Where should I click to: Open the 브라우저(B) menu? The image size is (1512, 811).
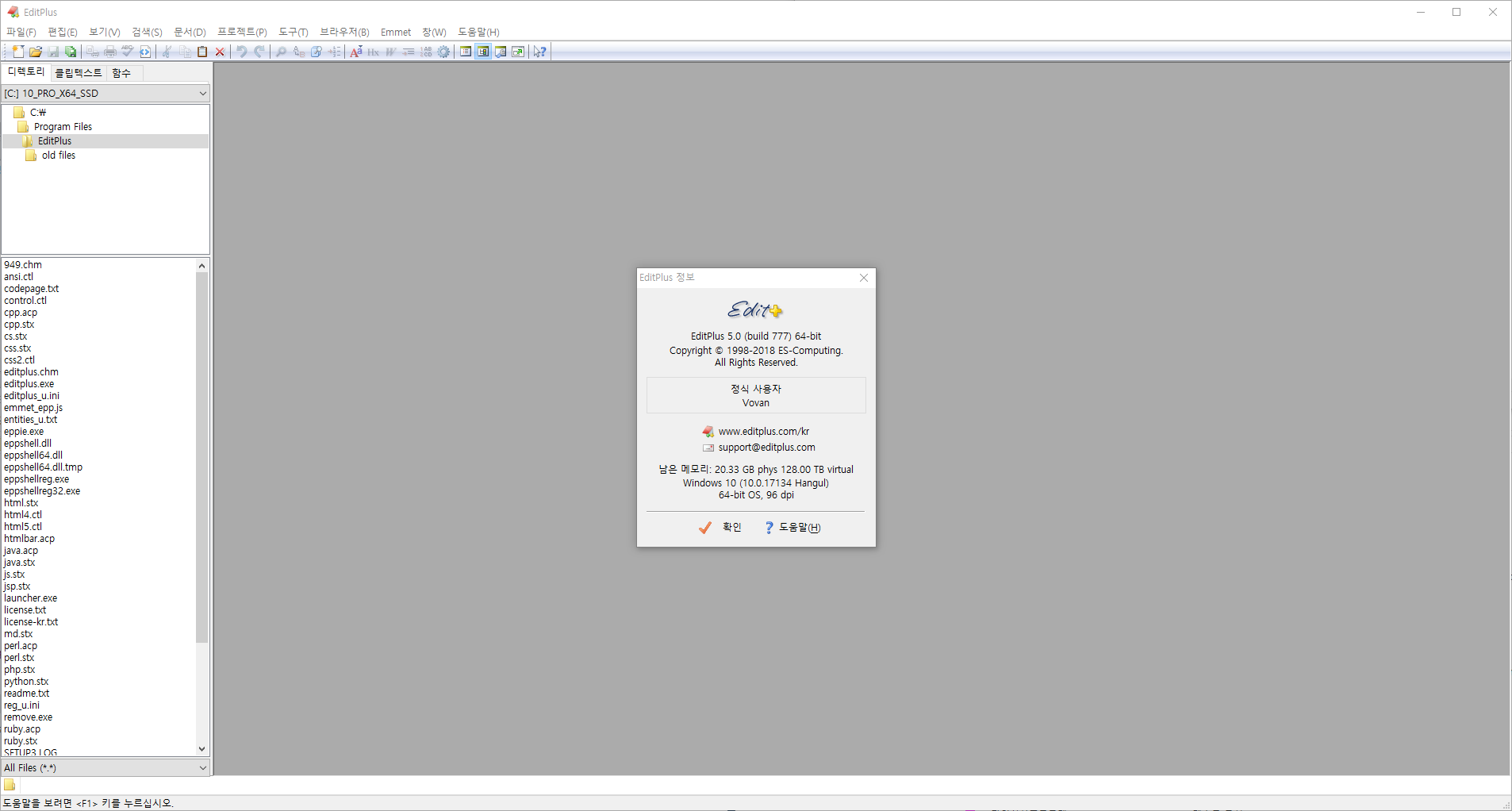pos(344,32)
